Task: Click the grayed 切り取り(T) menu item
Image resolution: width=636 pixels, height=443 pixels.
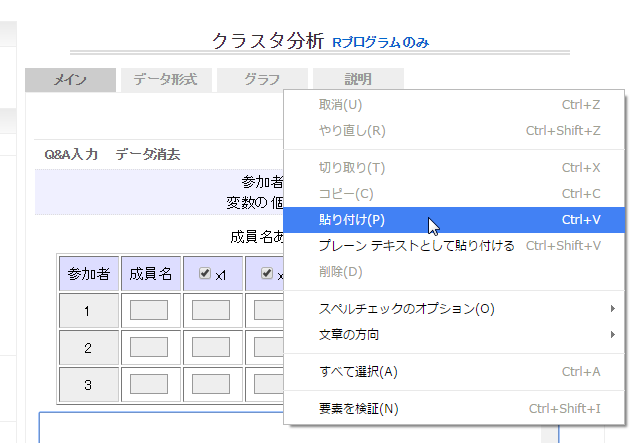Action: click(454, 168)
